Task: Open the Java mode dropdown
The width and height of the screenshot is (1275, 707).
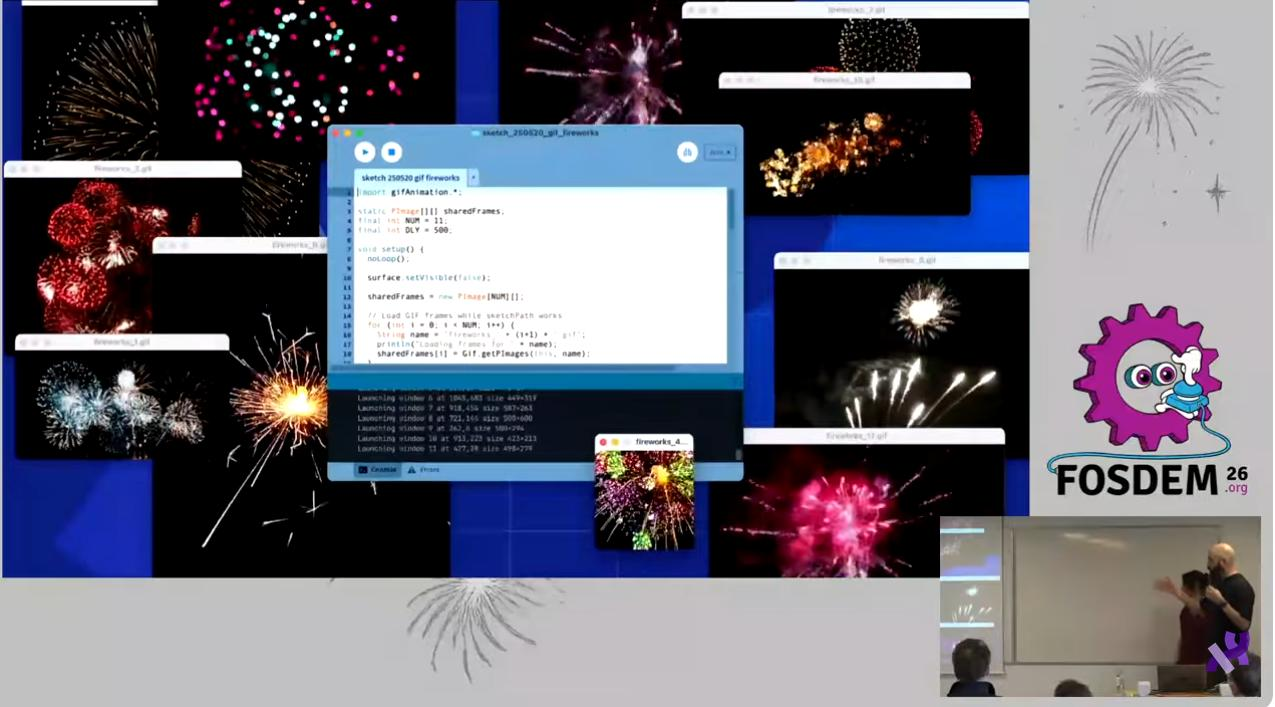Action: [719, 152]
